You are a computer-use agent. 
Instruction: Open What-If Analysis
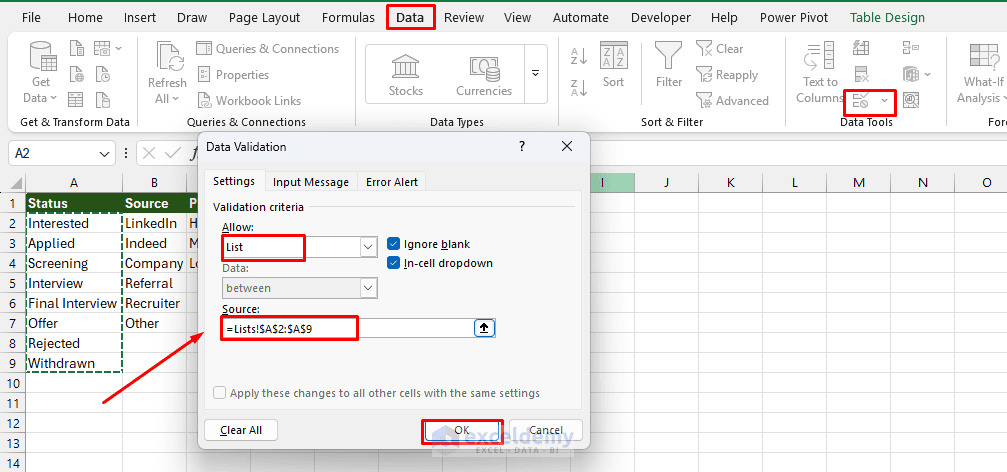983,71
